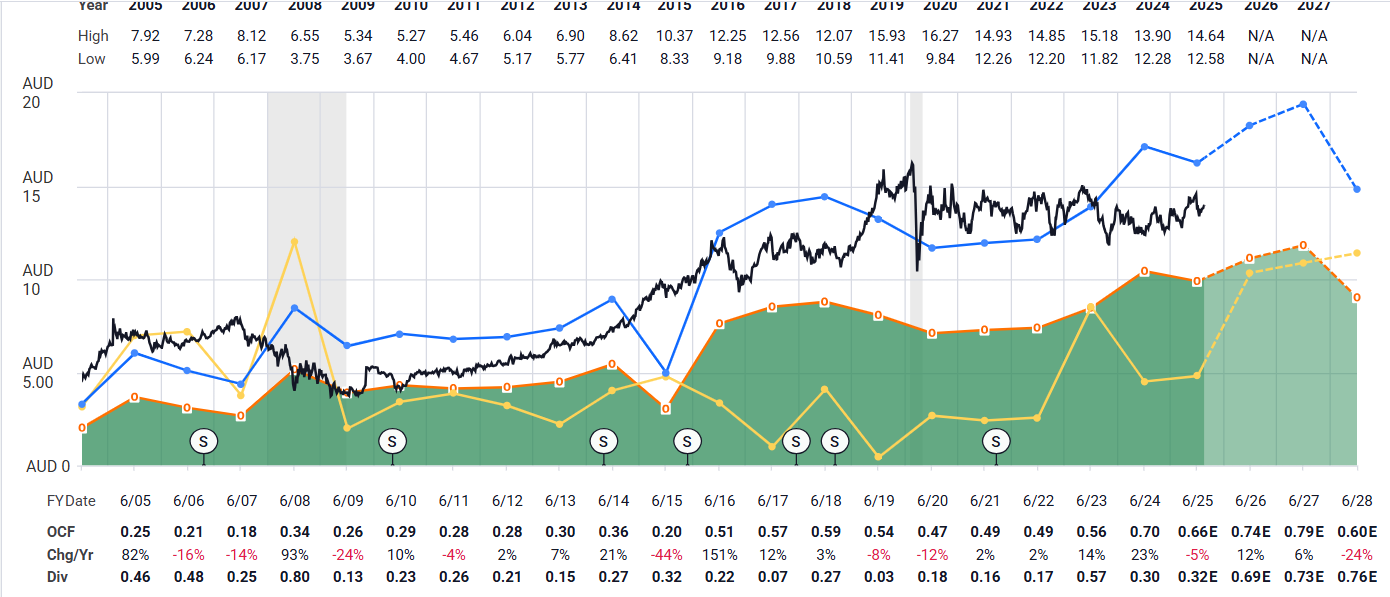The width and height of the screenshot is (1390, 597).
Task: Click the S marker left of 6/07
Action: pos(204,441)
